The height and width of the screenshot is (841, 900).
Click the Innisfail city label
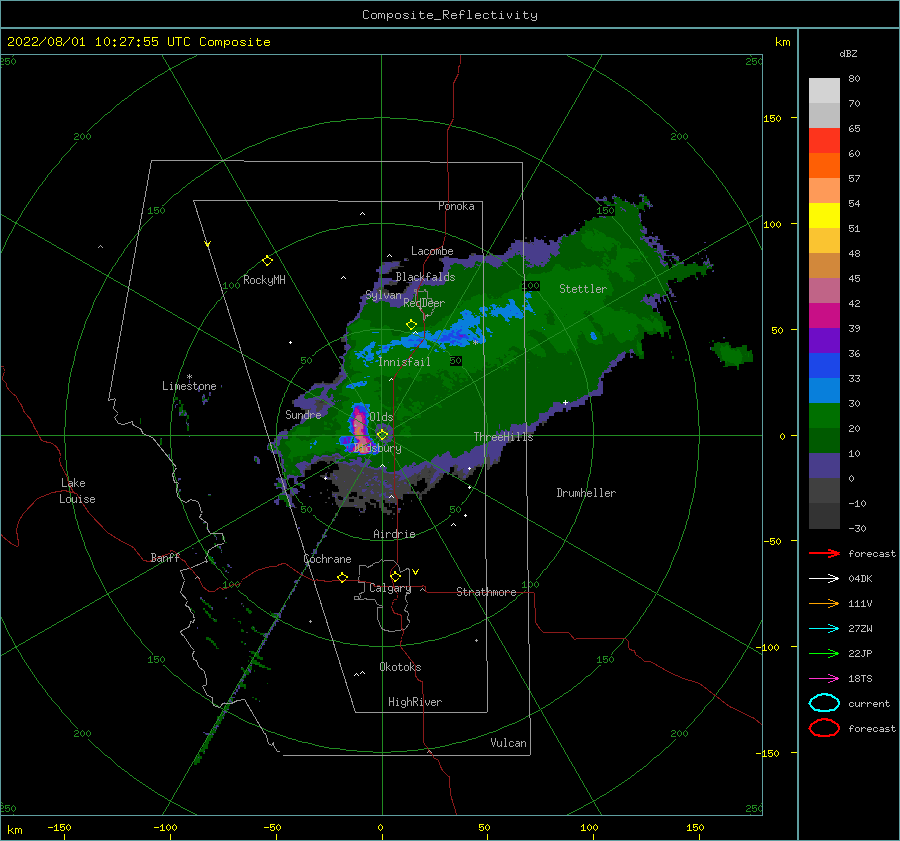tap(404, 362)
